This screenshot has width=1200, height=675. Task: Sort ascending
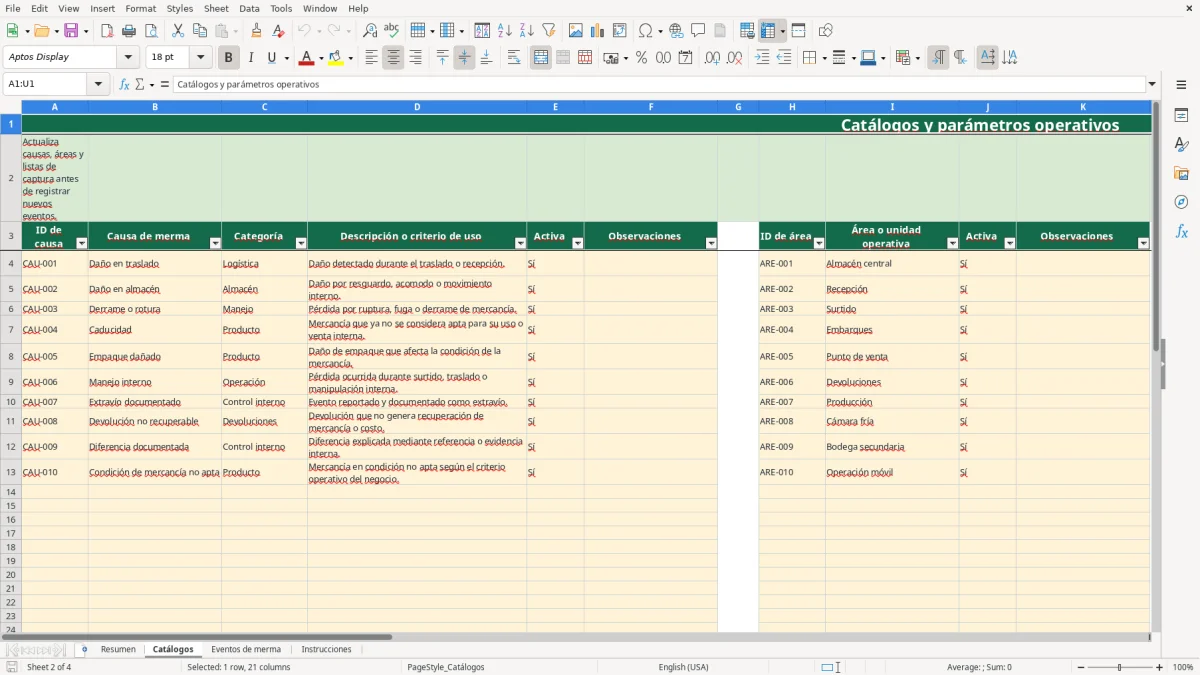505,31
